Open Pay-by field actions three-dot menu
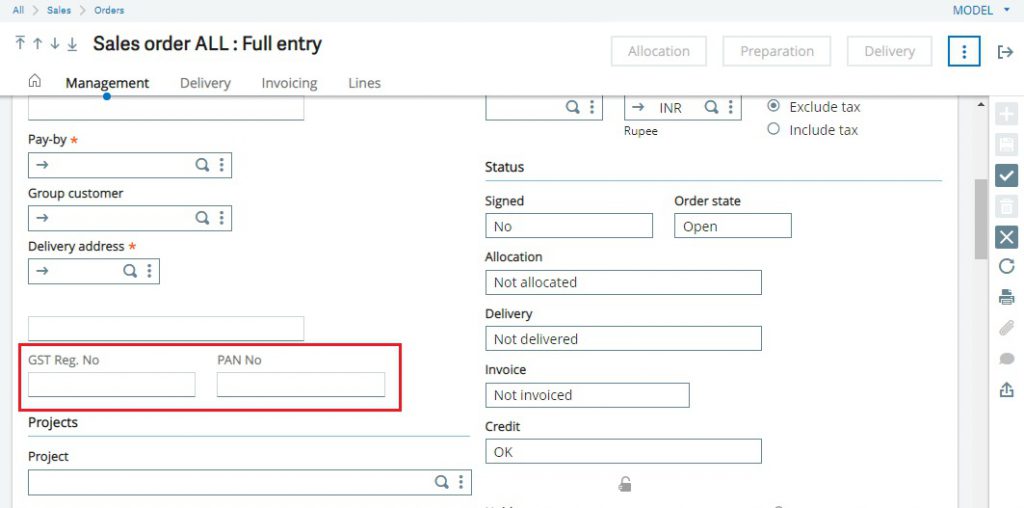The width and height of the screenshot is (1024, 508). click(x=222, y=165)
